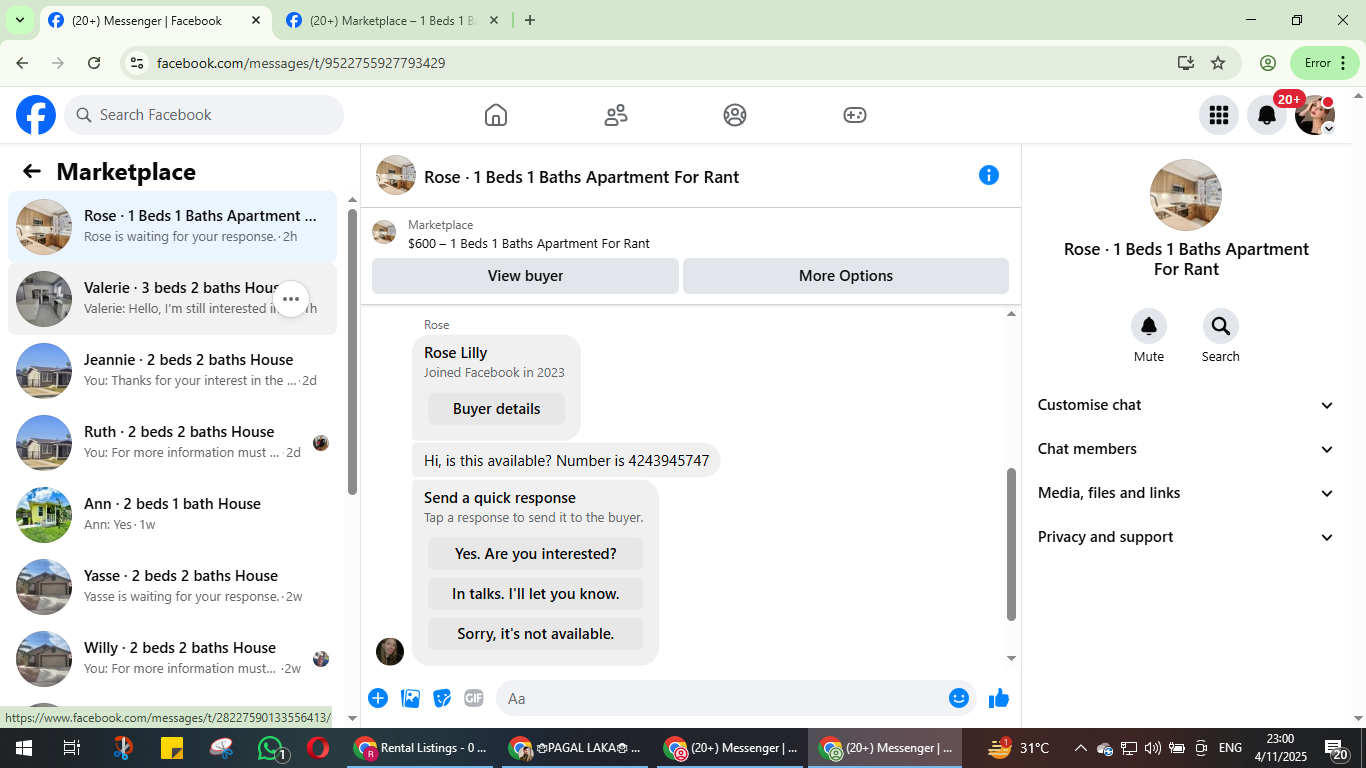Open the Friends icon in top navigation
1366x768 pixels.
616,115
